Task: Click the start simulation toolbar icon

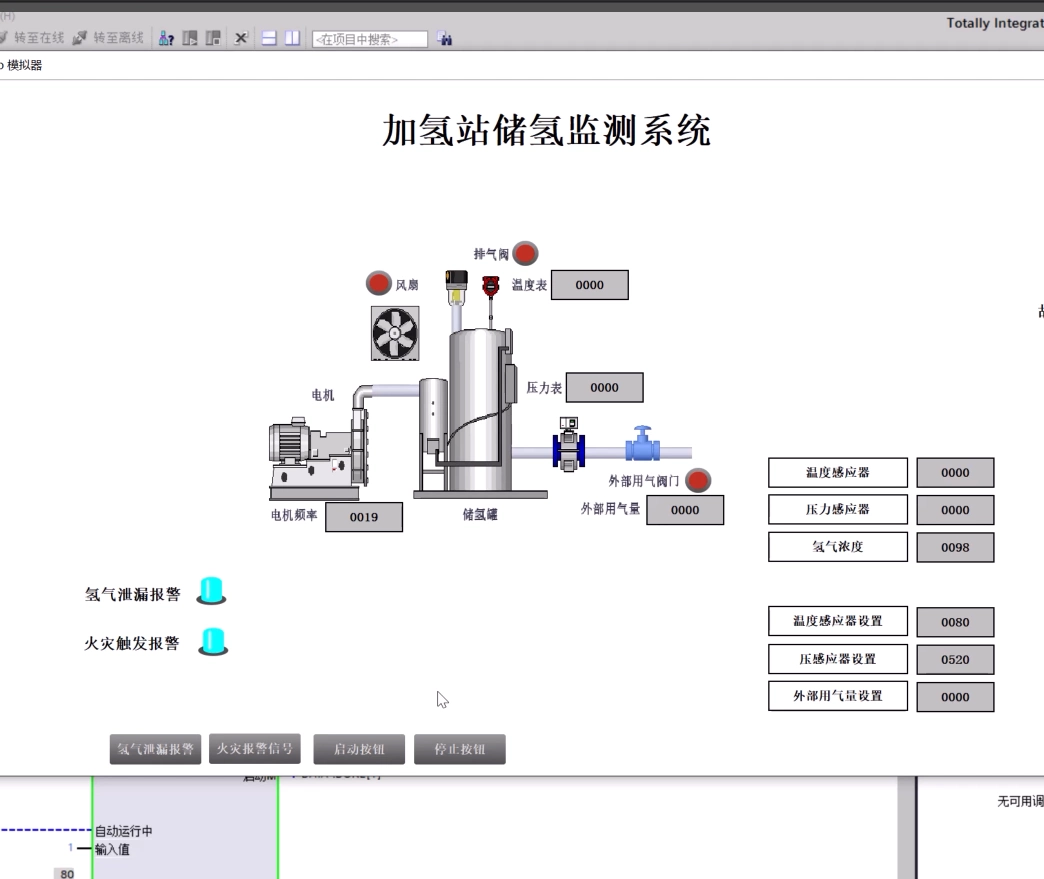Action: coord(192,38)
